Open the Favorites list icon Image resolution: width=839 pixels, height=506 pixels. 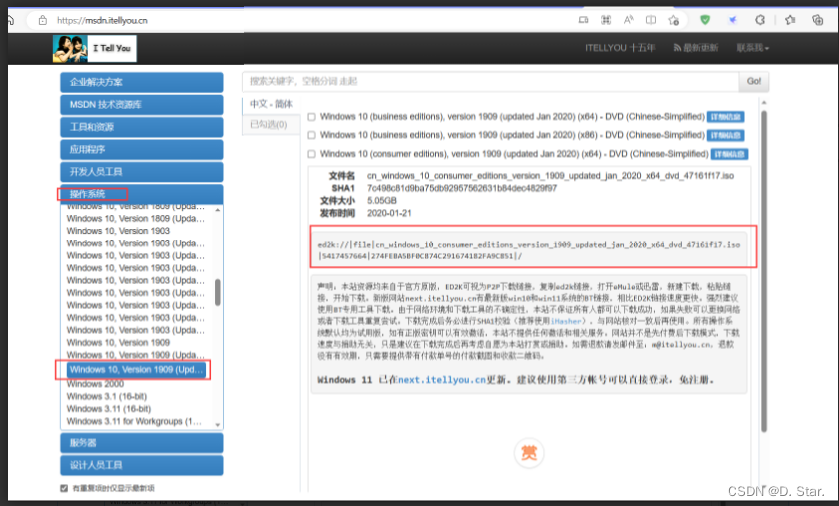pos(790,20)
